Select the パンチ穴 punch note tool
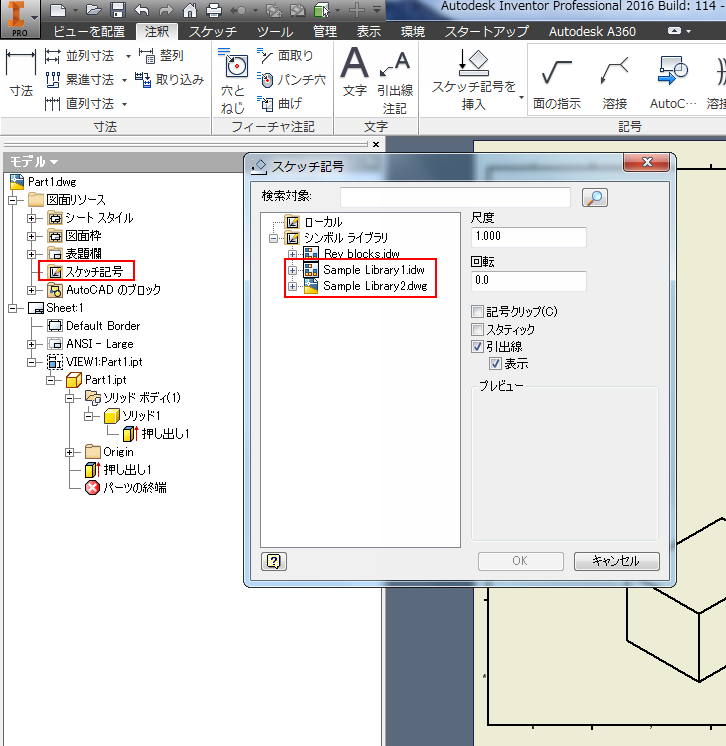The height and width of the screenshot is (746, 726). [x=292, y=79]
